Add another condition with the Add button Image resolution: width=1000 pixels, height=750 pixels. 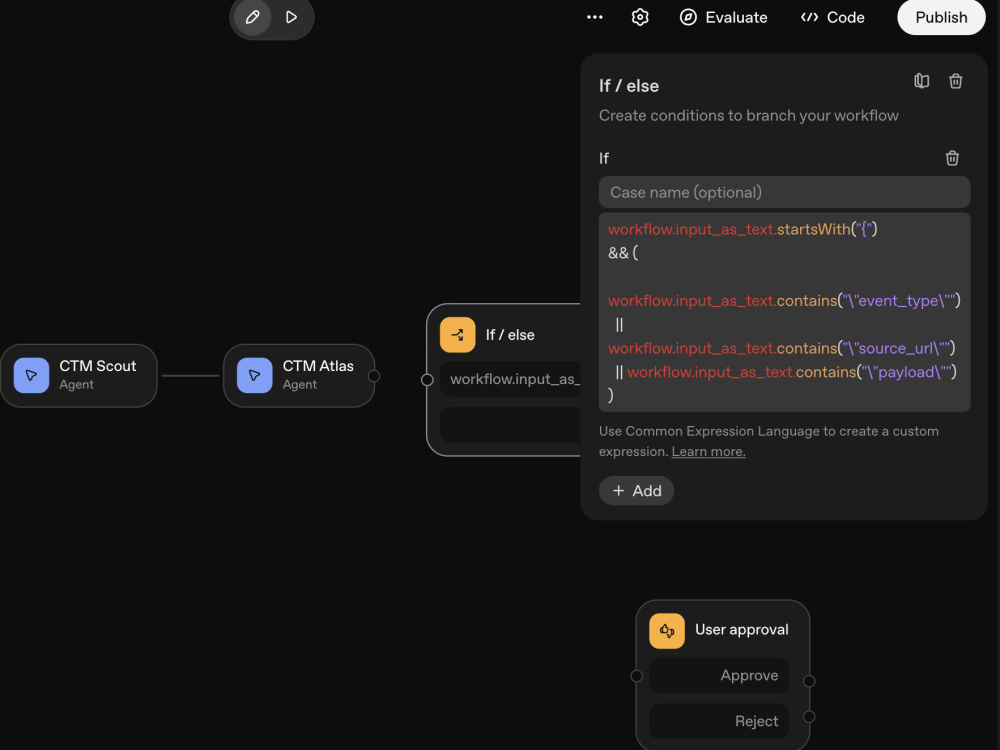636,490
